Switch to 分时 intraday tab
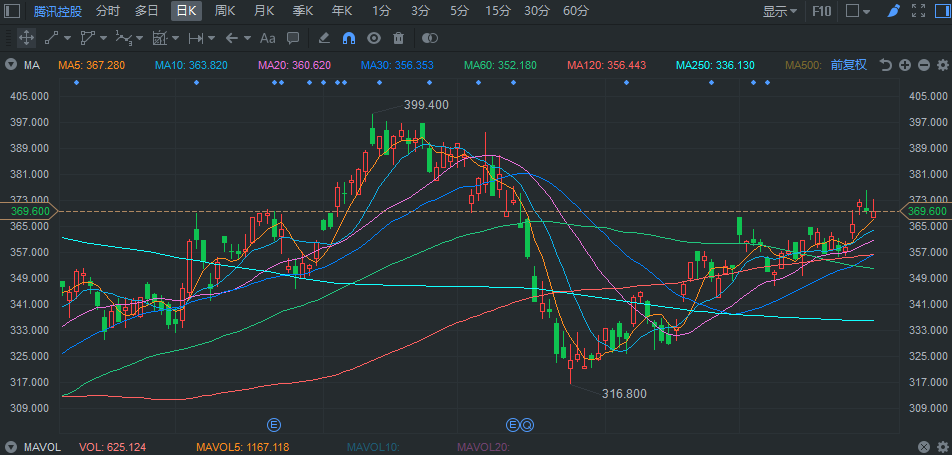Viewport: 952px width, 455px height. coord(107,11)
